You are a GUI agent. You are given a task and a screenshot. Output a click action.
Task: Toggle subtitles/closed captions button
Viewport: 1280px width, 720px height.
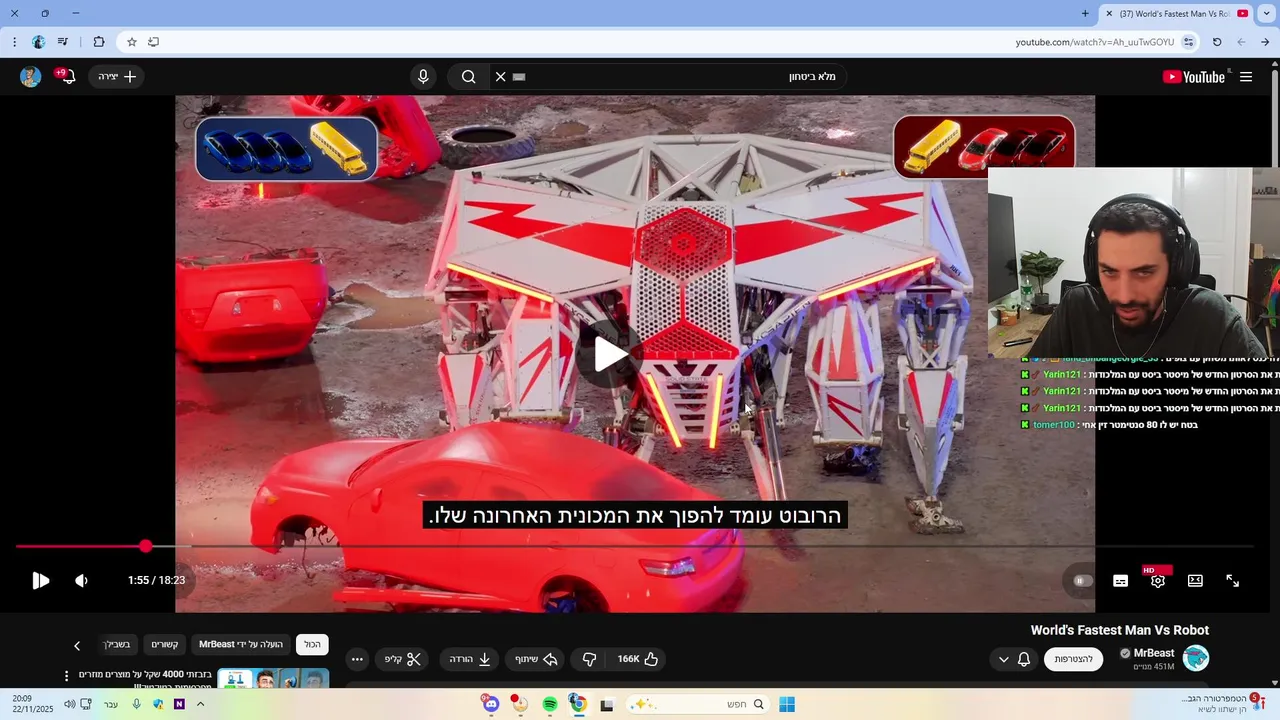pos(1121,581)
